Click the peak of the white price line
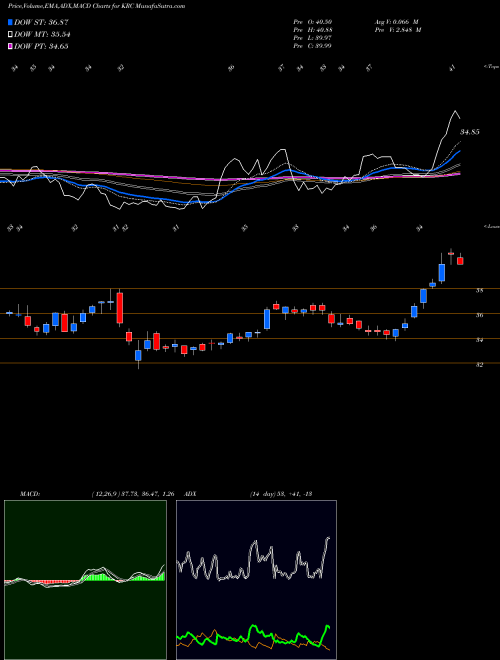 [x=455, y=111]
